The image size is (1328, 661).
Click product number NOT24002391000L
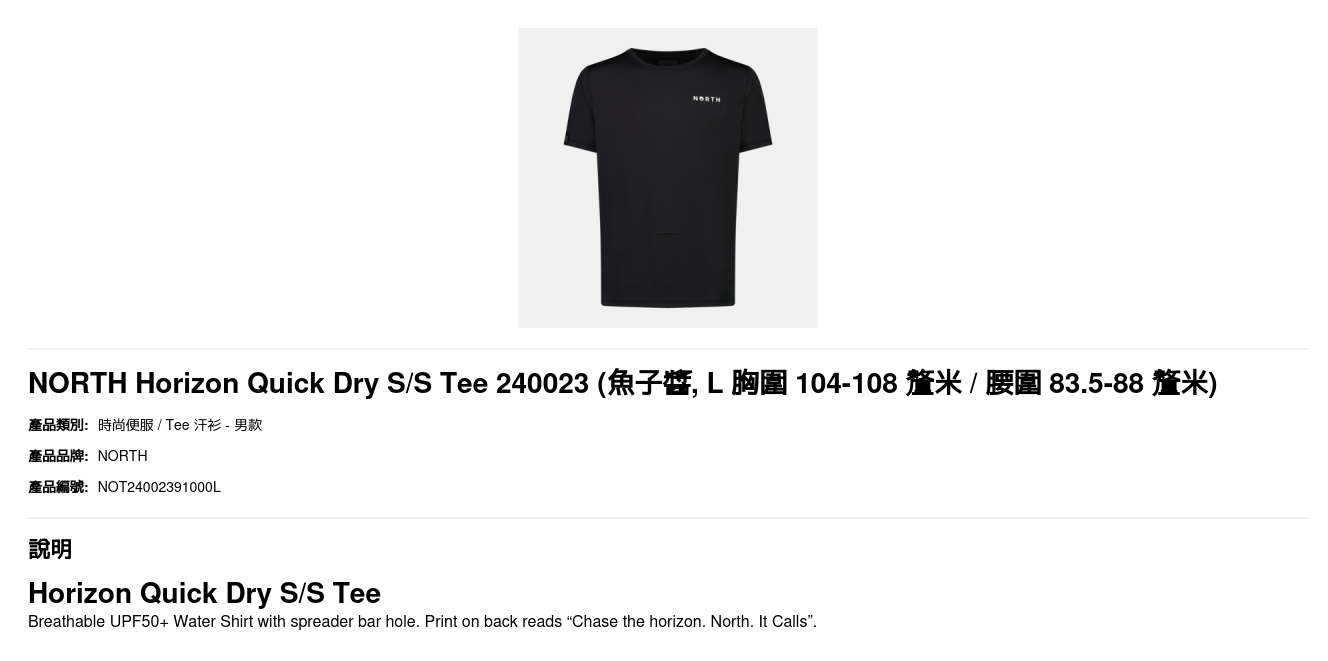click(x=159, y=487)
